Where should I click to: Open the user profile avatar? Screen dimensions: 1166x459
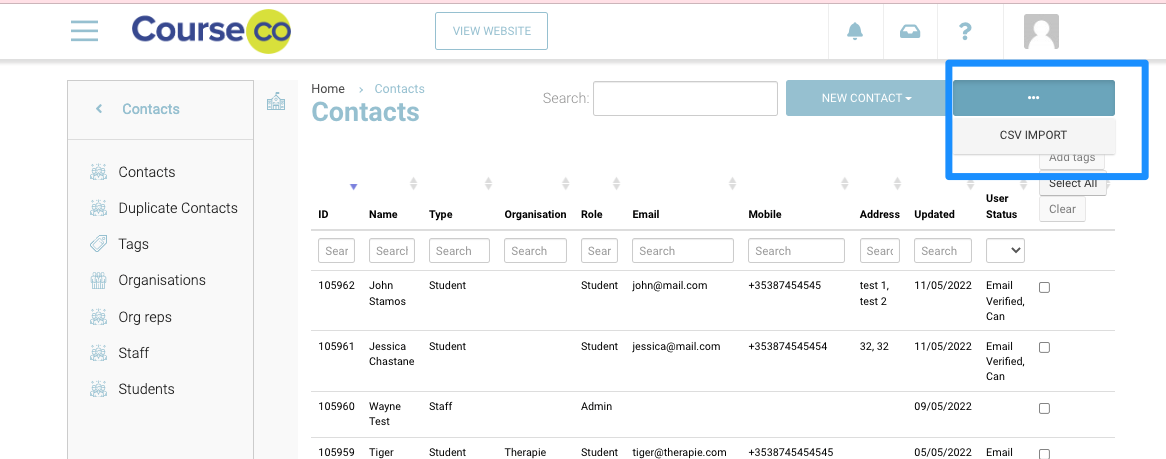tap(1041, 31)
